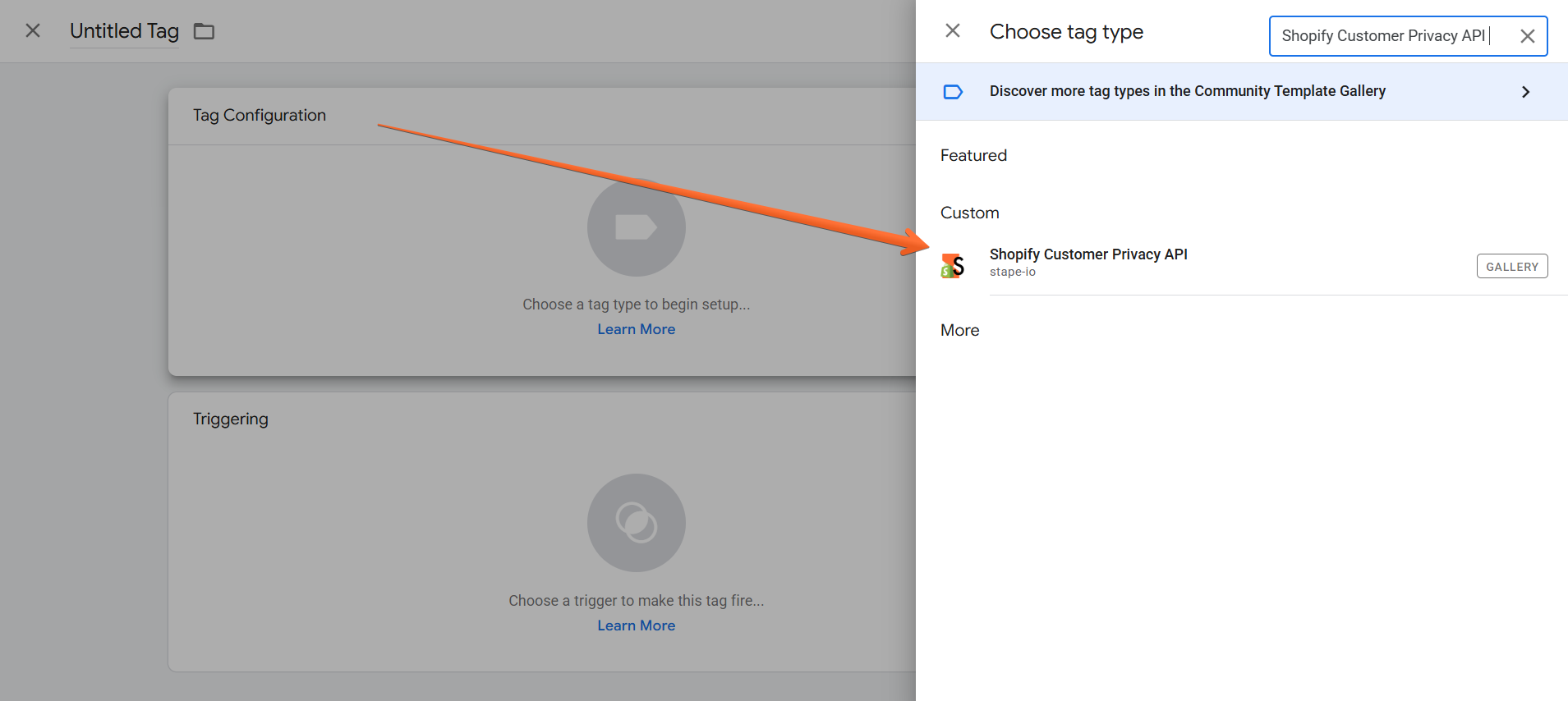Open Learn More under triggering
1568x701 pixels.
pyautogui.click(x=637, y=625)
